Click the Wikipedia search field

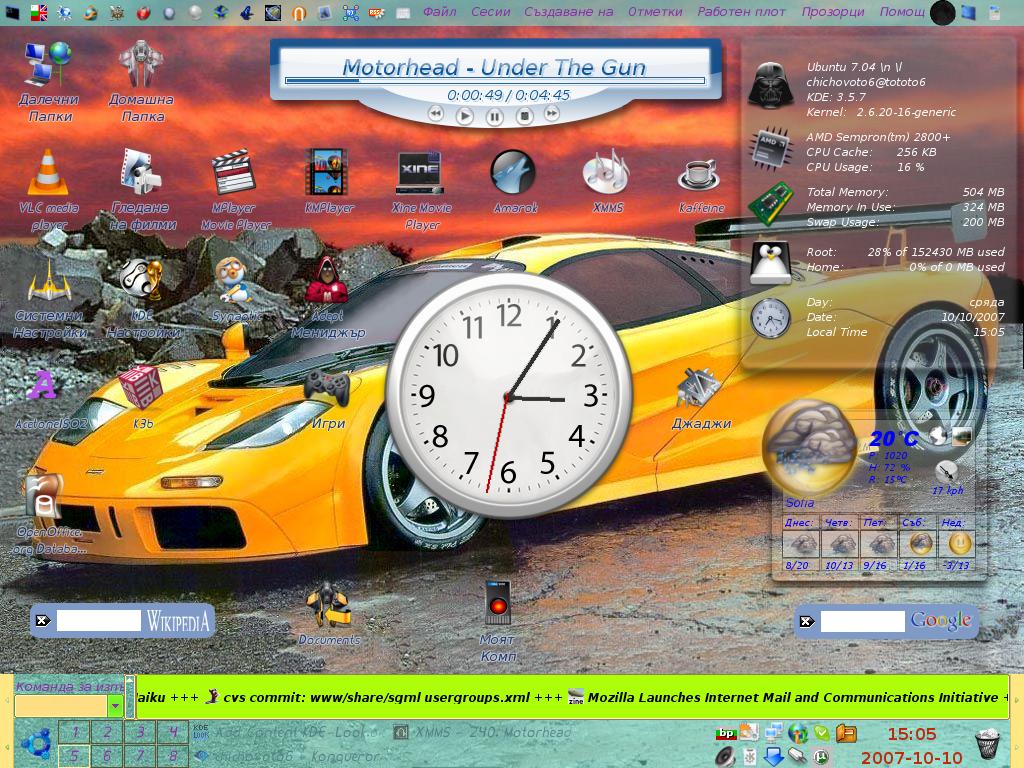point(99,620)
